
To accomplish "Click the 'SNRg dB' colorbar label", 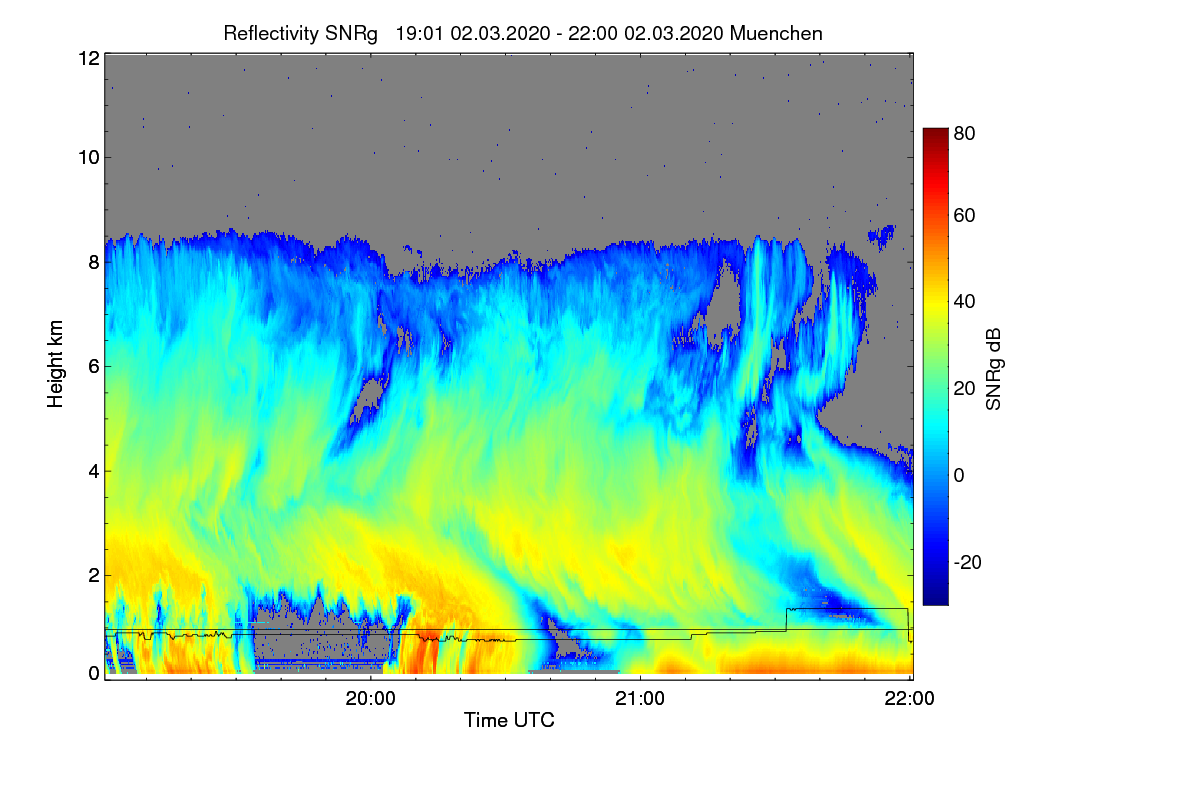I will (993, 368).
